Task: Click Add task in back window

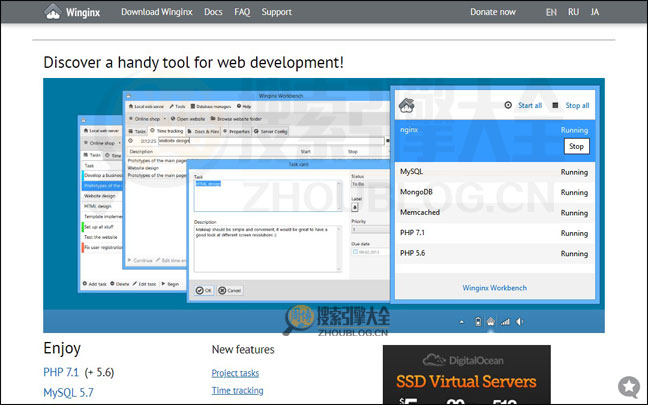Action: click(95, 284)
